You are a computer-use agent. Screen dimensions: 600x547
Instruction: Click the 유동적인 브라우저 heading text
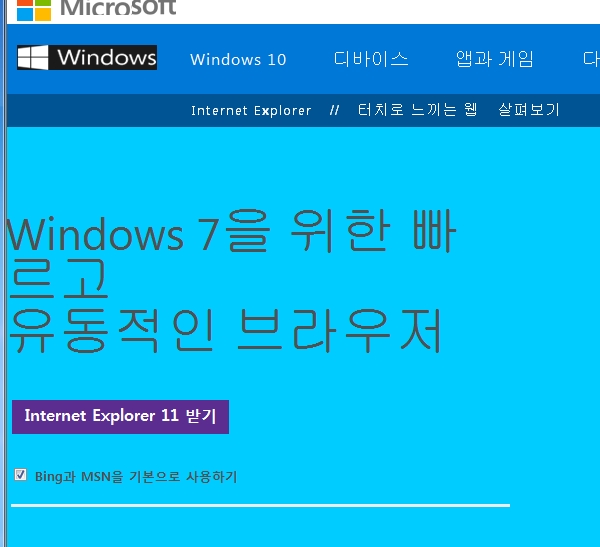coord(225,331)
